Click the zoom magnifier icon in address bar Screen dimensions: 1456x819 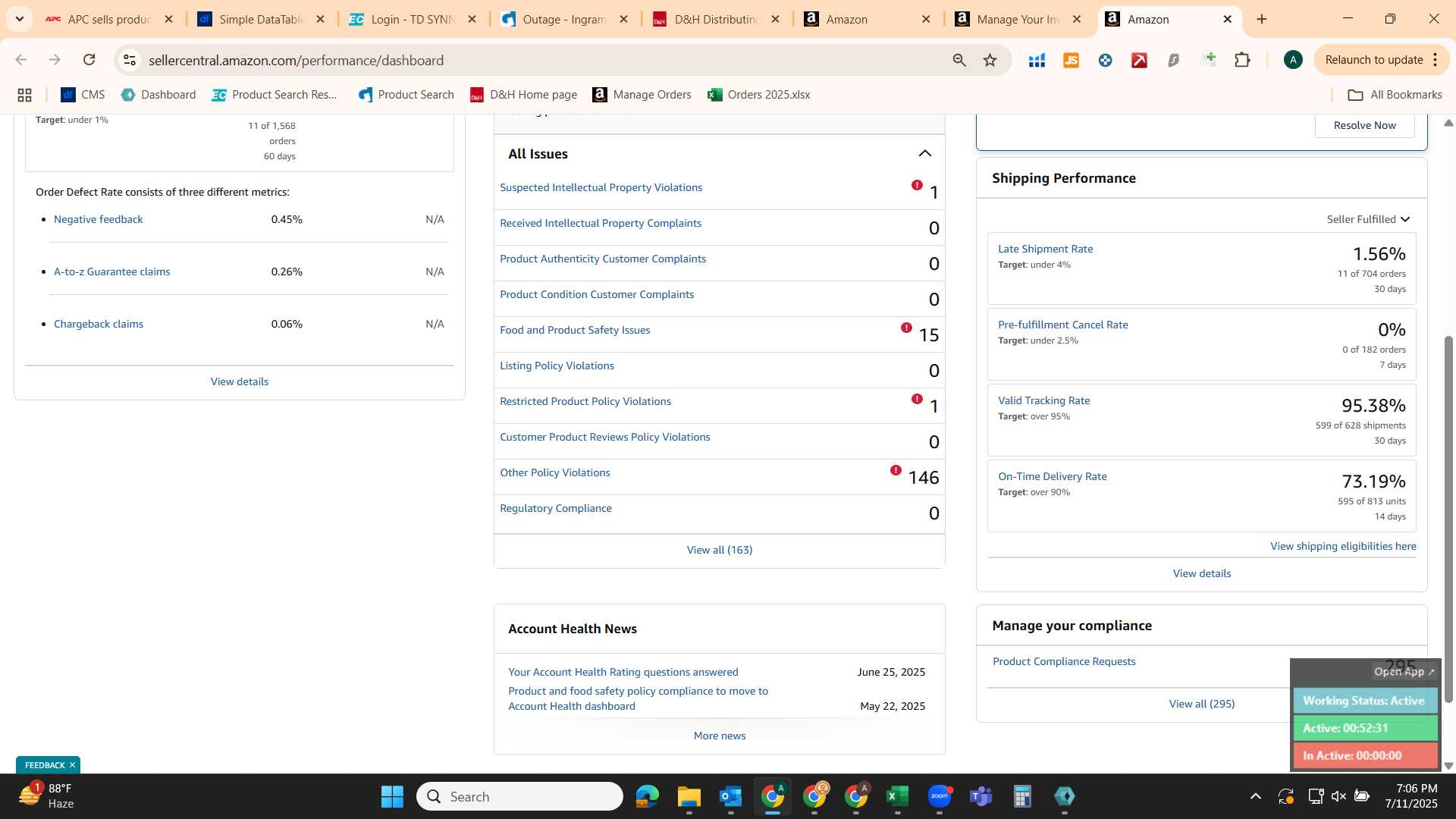pos(959,60)
